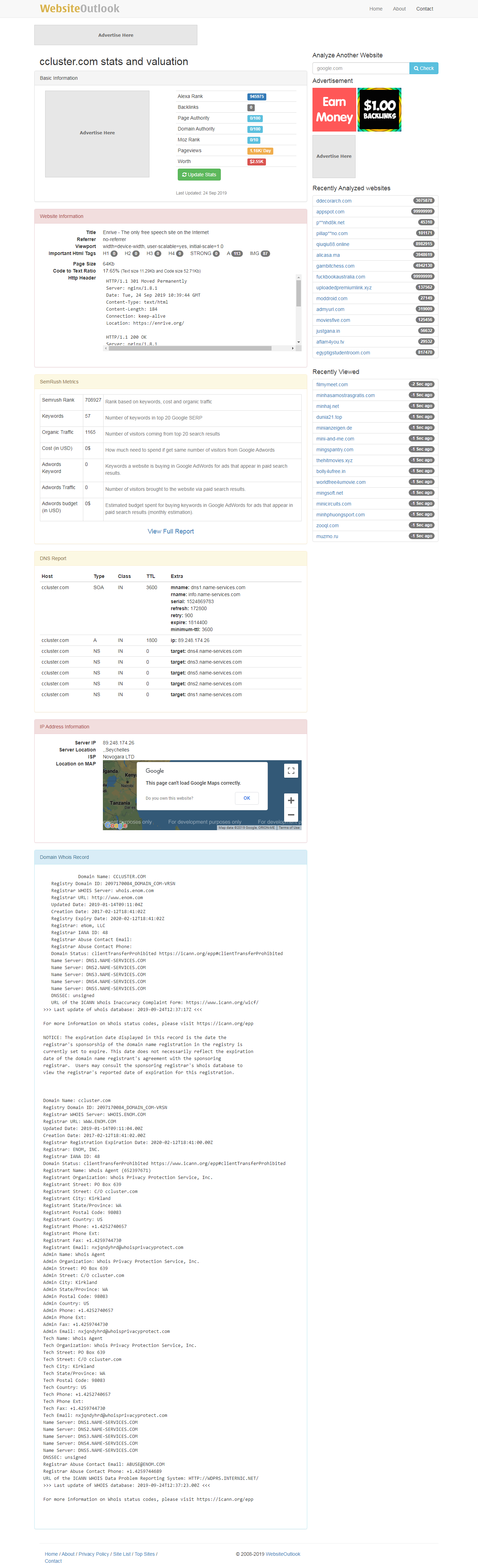This screenshot has width=478, height=1568.
Task: Open zooql.com in Recently Viewed
Action: point(328,526)
